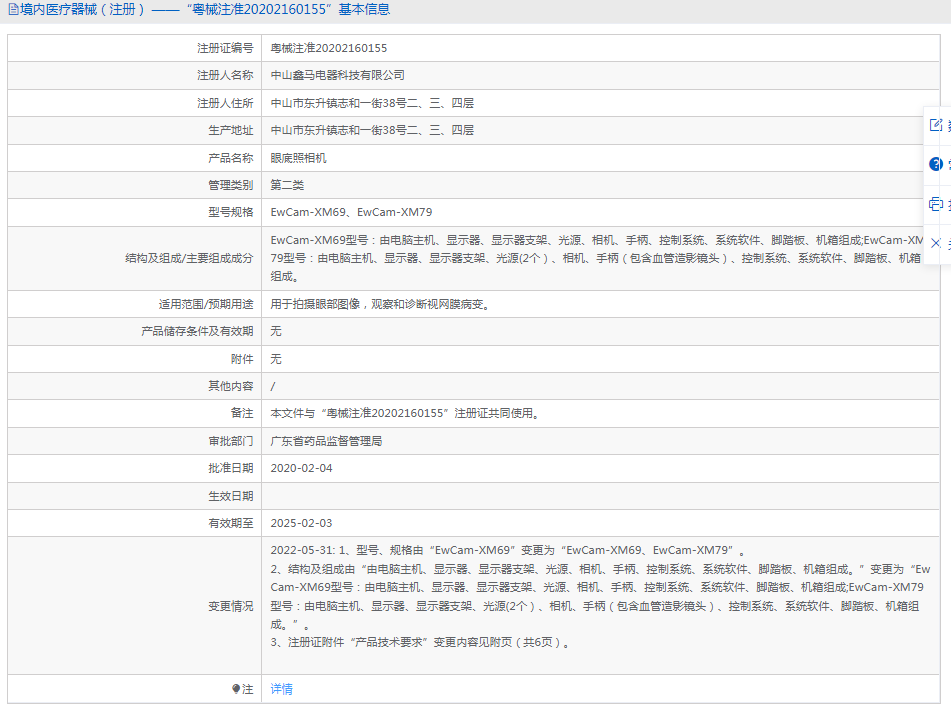951x714 pixels.
Task: Click the approval date 2020-02-04
Action: tap(301, 468)
